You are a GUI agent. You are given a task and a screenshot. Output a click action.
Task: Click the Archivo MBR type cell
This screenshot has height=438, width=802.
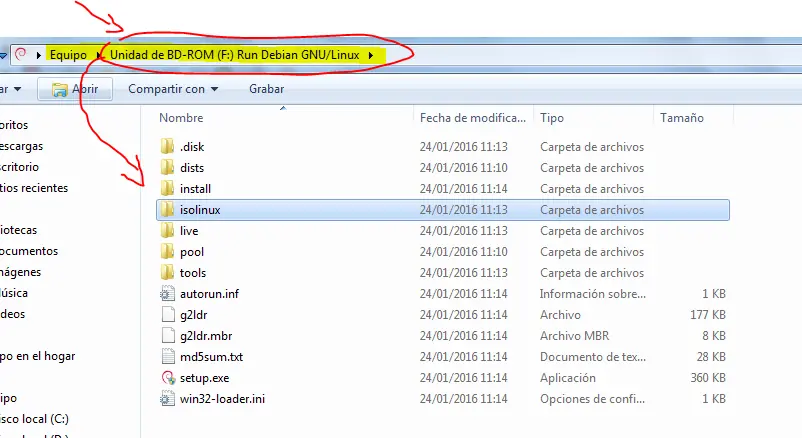click(574, 336)
